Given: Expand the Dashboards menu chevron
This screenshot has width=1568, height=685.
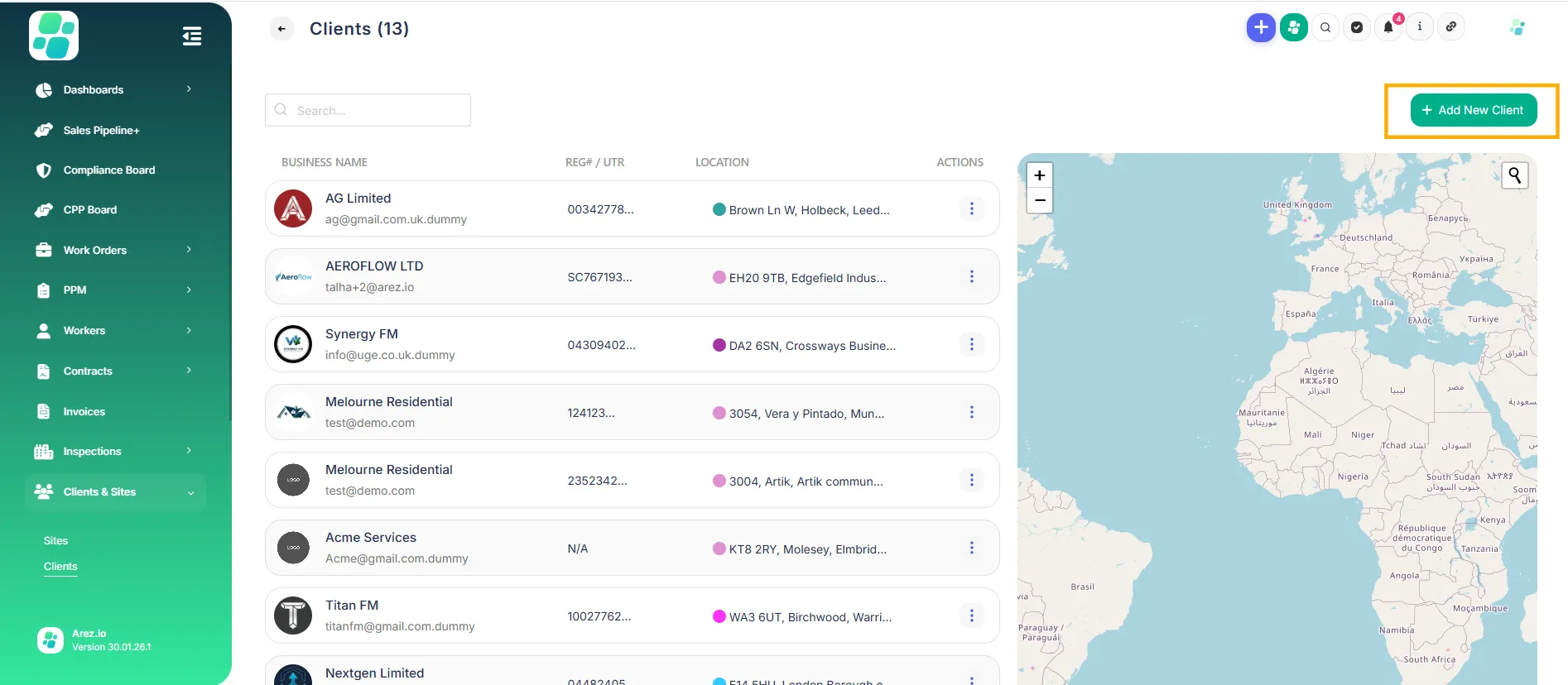Looking at the screenshot, I should tap(189, 89).
